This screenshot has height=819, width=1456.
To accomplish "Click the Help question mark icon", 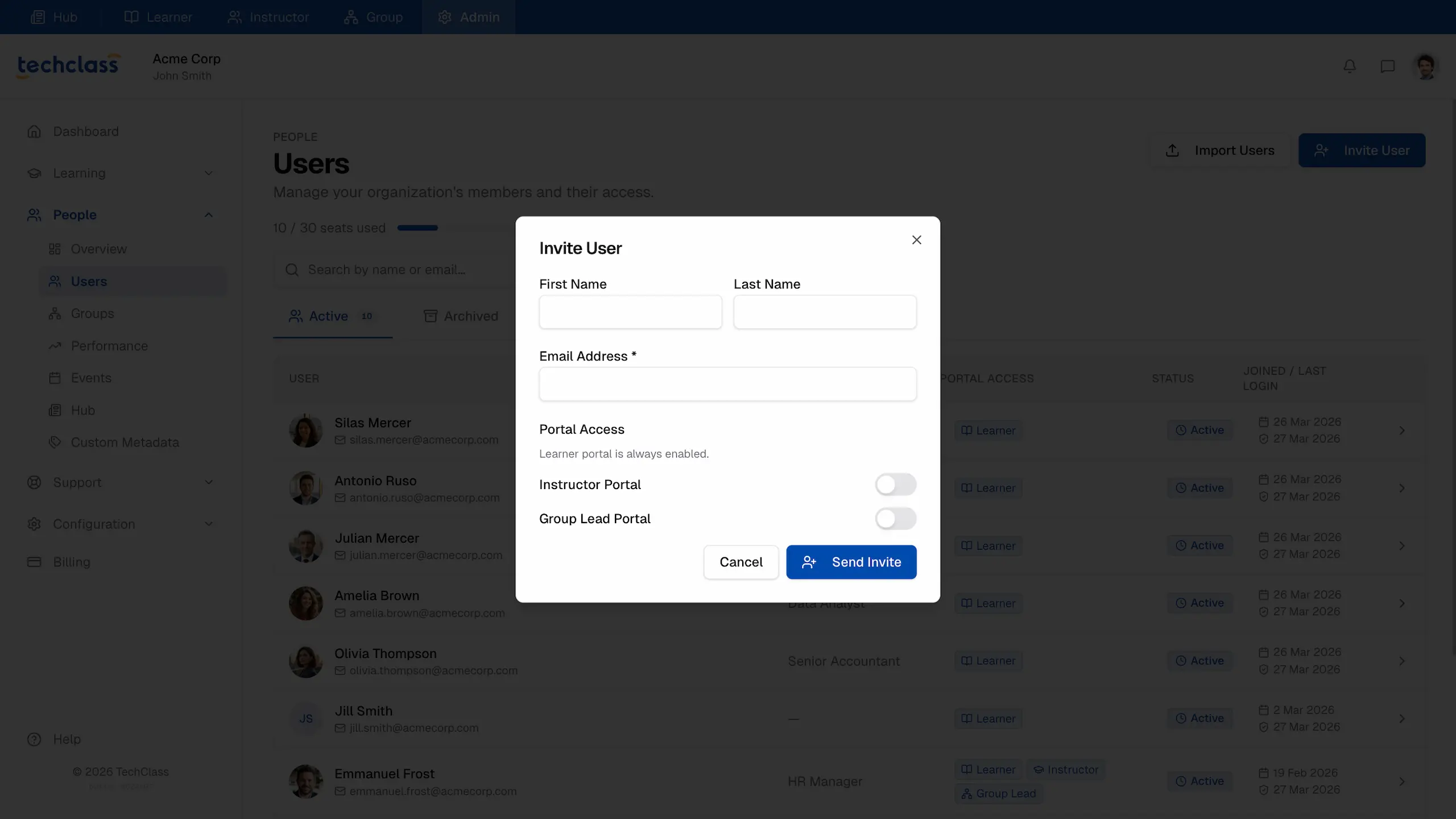I will click(34, 739).
